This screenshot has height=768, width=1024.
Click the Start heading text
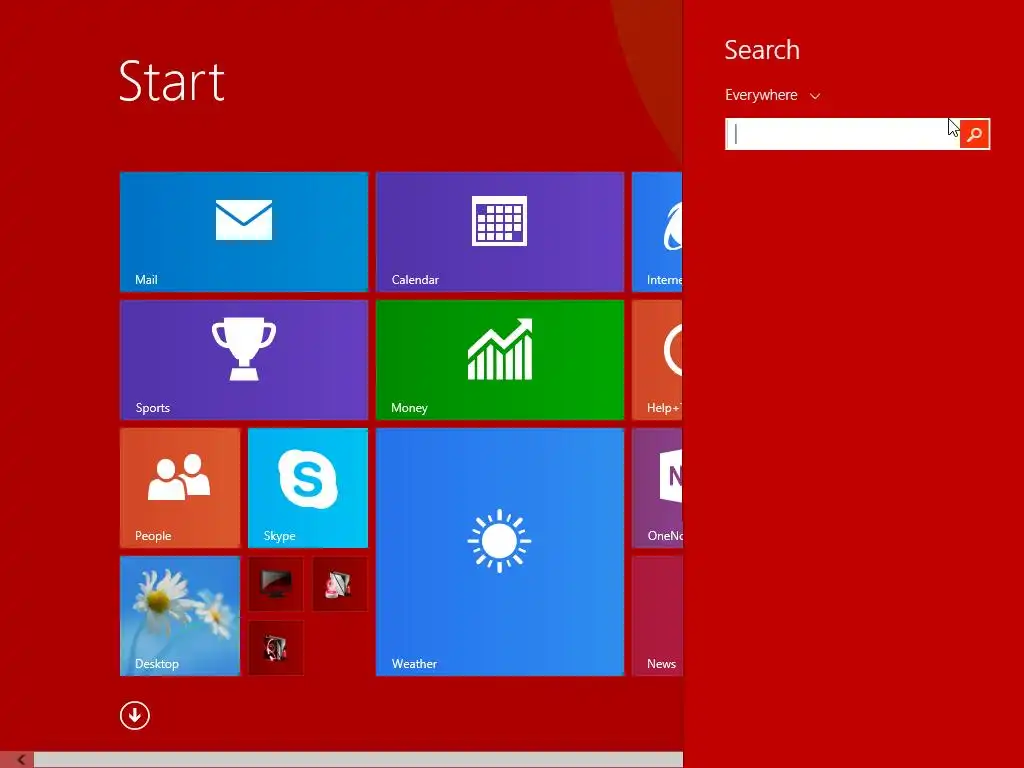tap(172, 82)
